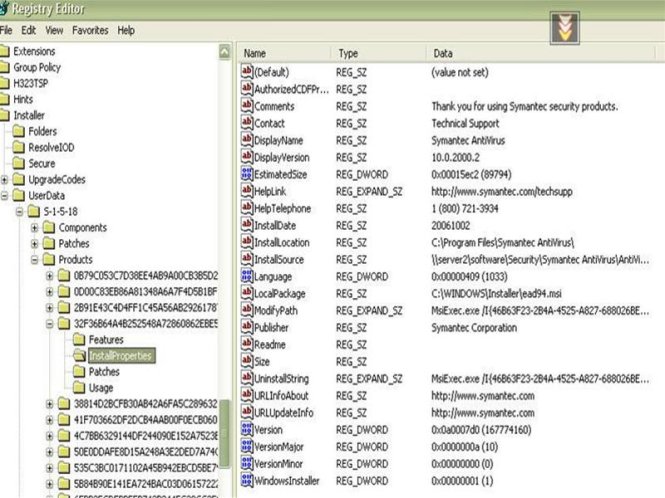Click the Name column header

285,53
